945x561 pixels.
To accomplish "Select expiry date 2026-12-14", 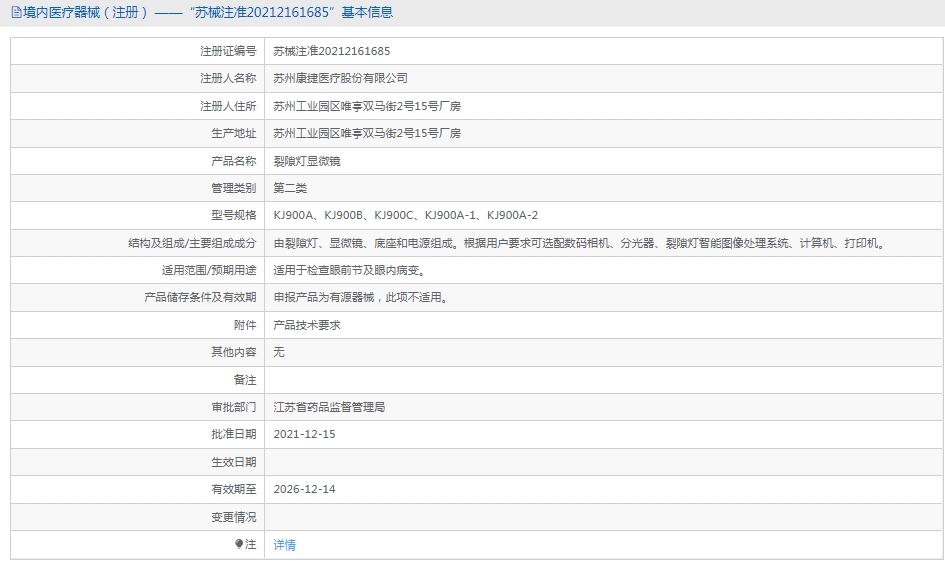I will point(304,489).
